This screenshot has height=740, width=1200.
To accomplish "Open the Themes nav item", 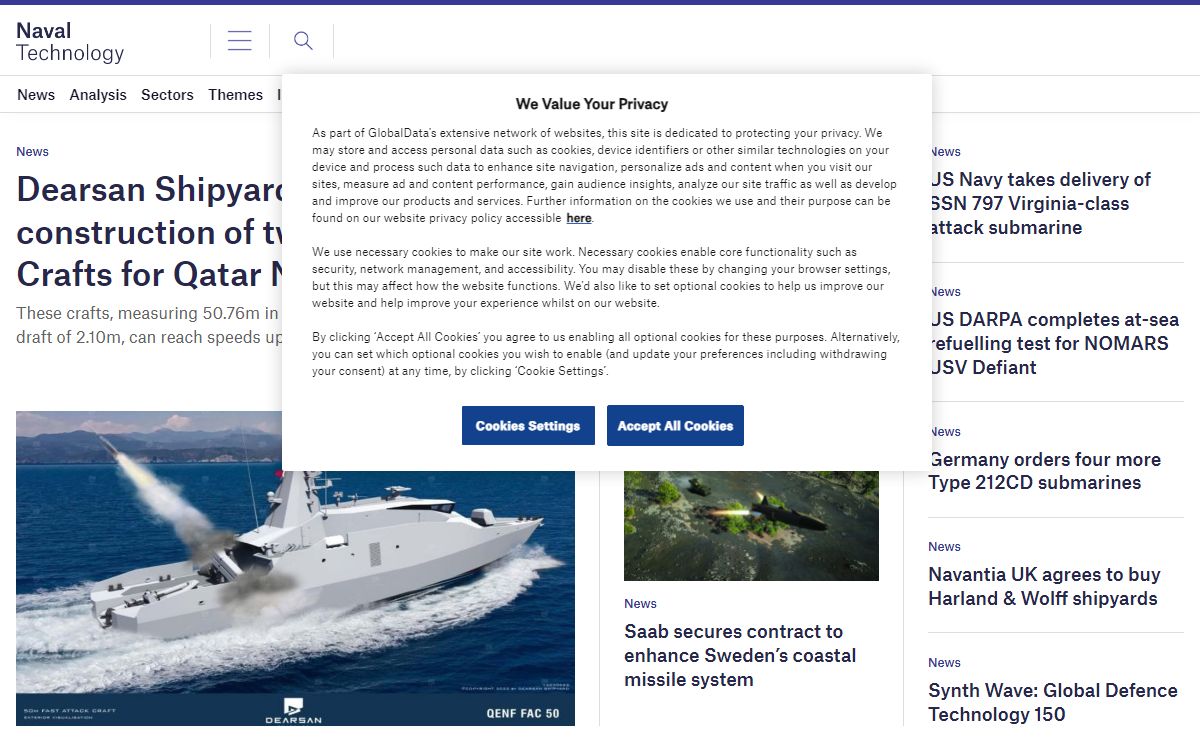I will point(235,95).
